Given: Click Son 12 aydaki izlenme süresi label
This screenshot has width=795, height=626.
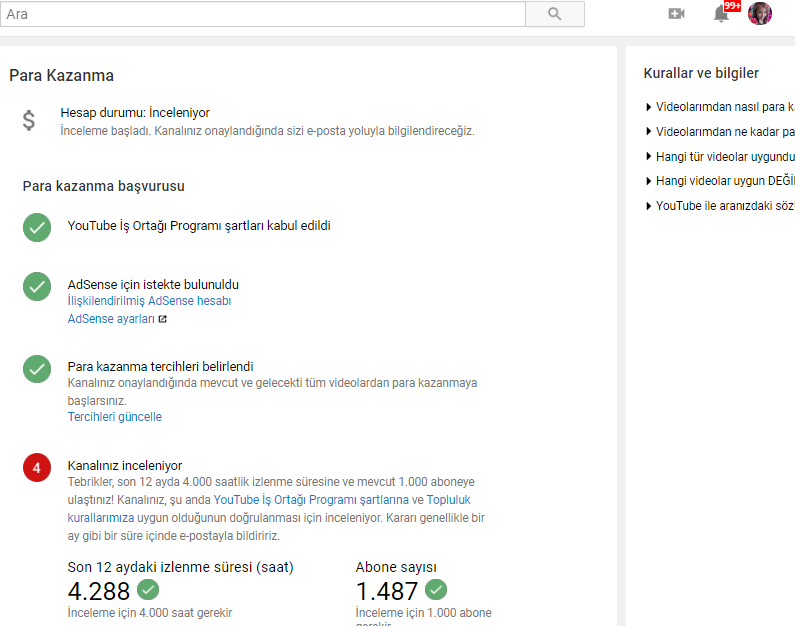Looking at the screenshot, I should click(180, 567).
